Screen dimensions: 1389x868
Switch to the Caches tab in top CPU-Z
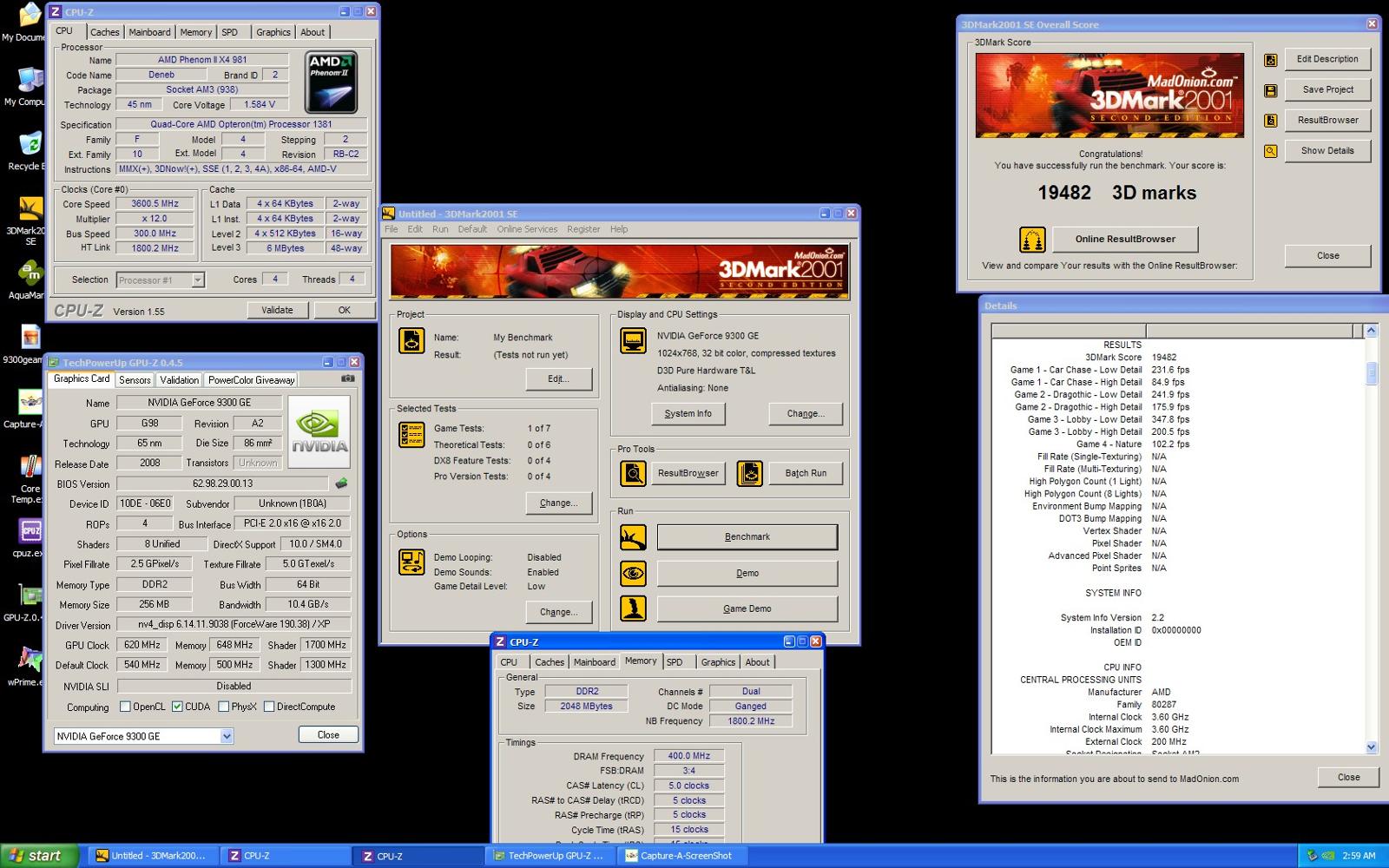[x=105, y=32]
